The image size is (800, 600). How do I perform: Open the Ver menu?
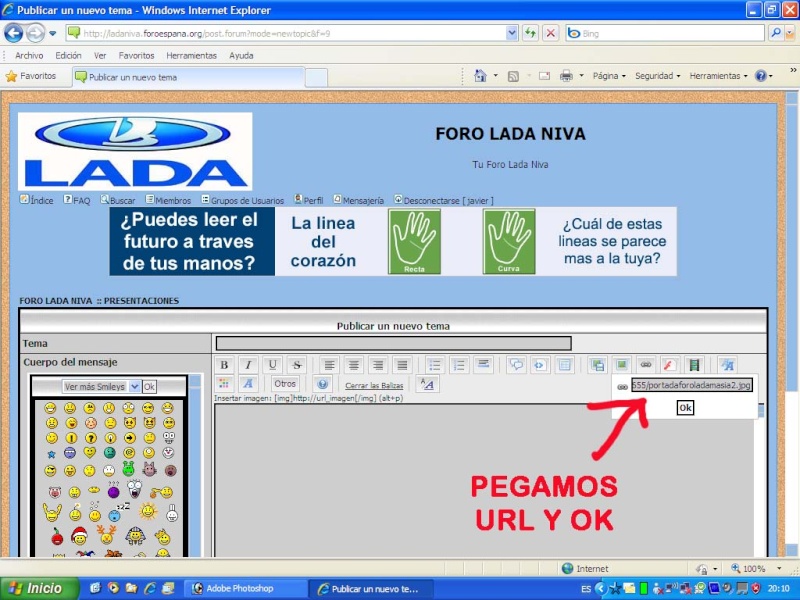point(100,56)
